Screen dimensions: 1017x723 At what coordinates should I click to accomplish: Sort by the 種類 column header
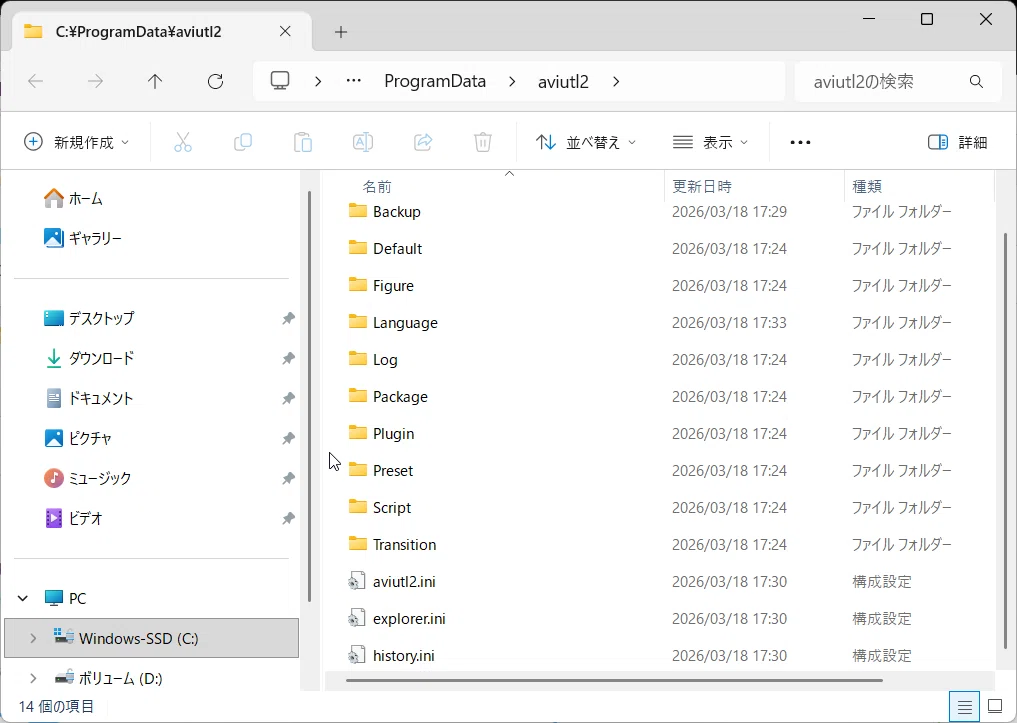click(867, 187)
